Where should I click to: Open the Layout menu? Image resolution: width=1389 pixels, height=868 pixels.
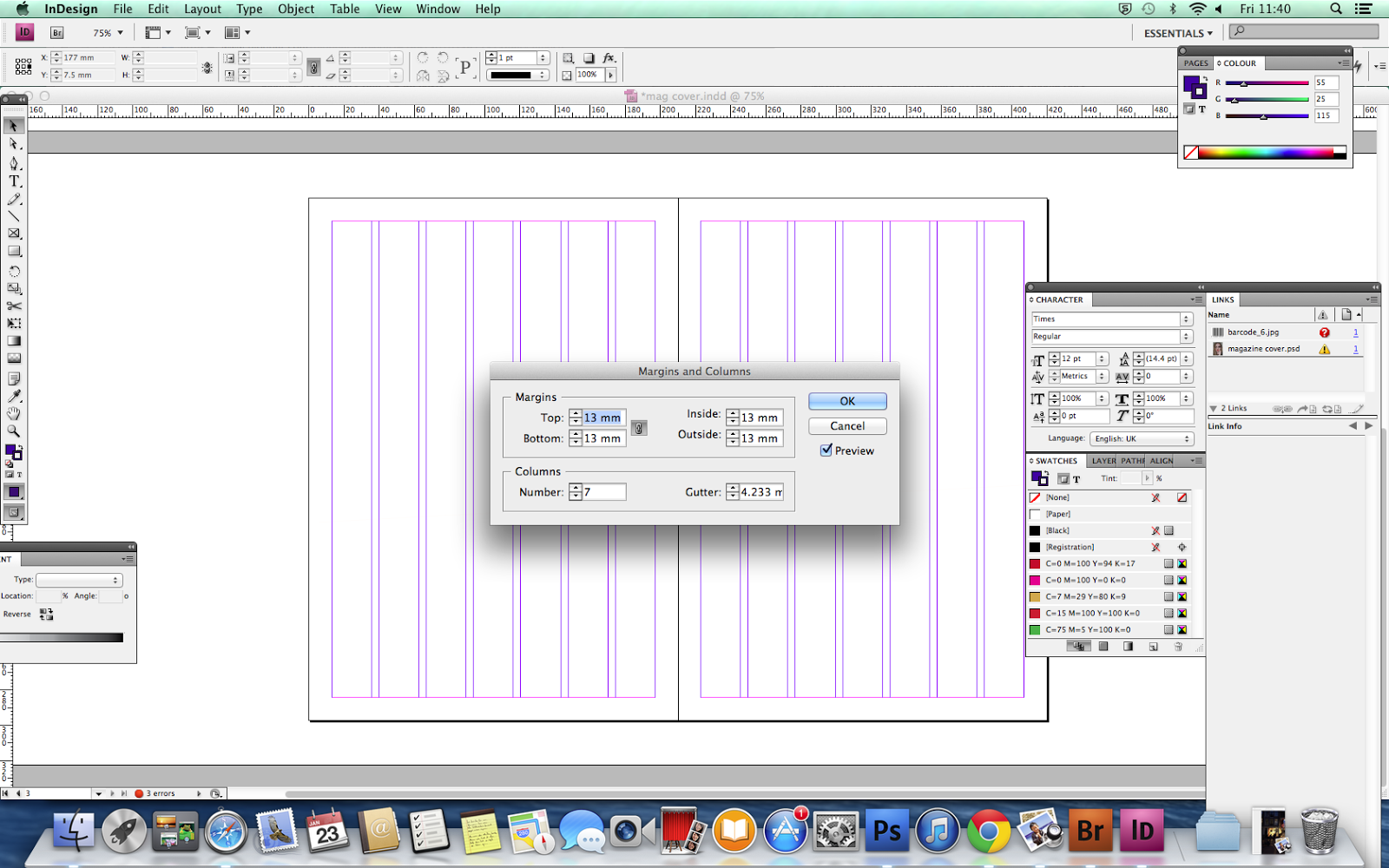click(202, 9)
